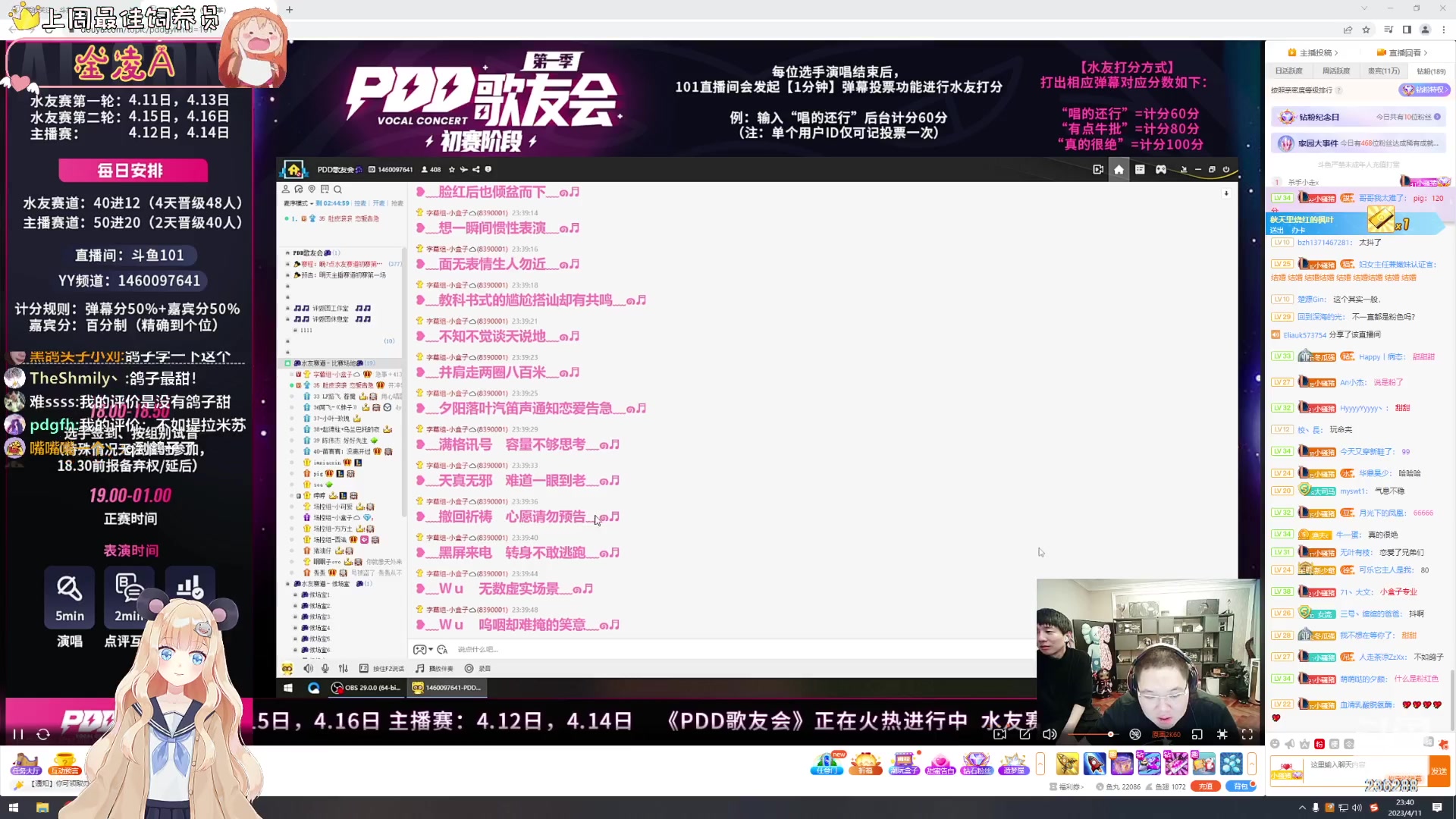Open File Explorer from taskbar
Screen dimensions: 1456x819
click(42, 808)
